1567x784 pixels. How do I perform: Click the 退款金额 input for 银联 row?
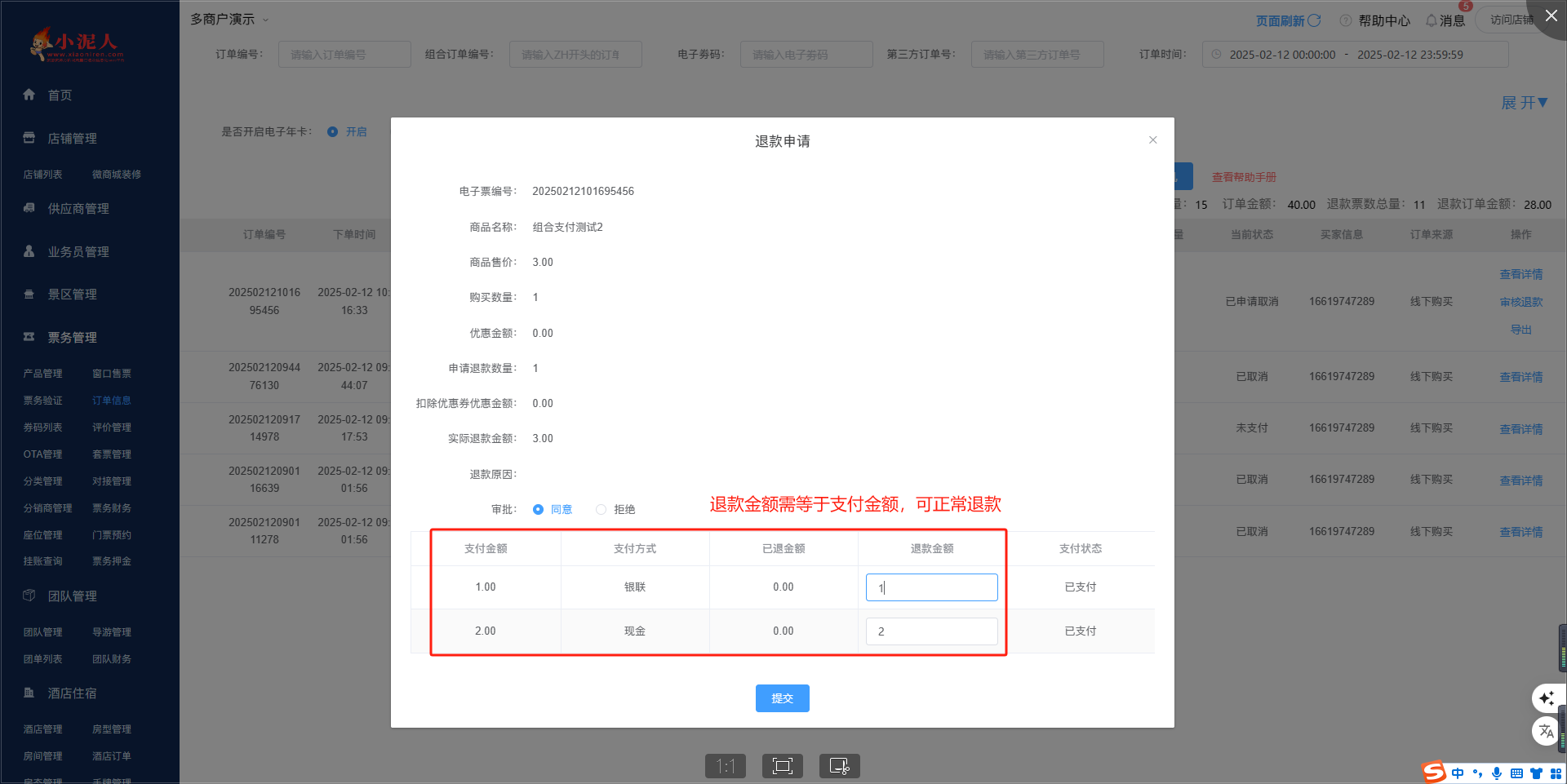pos(931,587)
